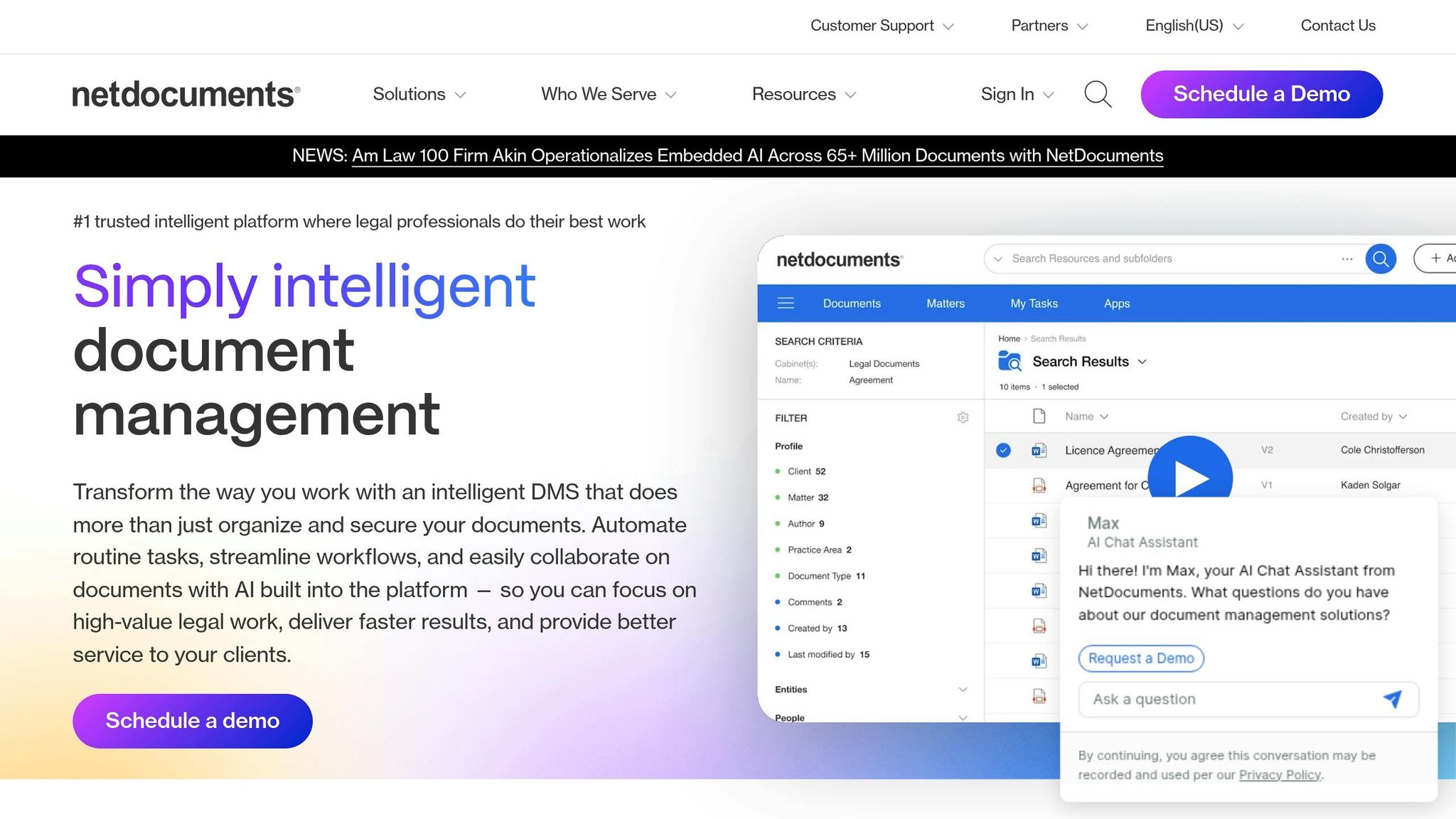Toggle the Licence Agreement row checkbox
Viewport: 1456px width, 819px height.
(1003, 450)
